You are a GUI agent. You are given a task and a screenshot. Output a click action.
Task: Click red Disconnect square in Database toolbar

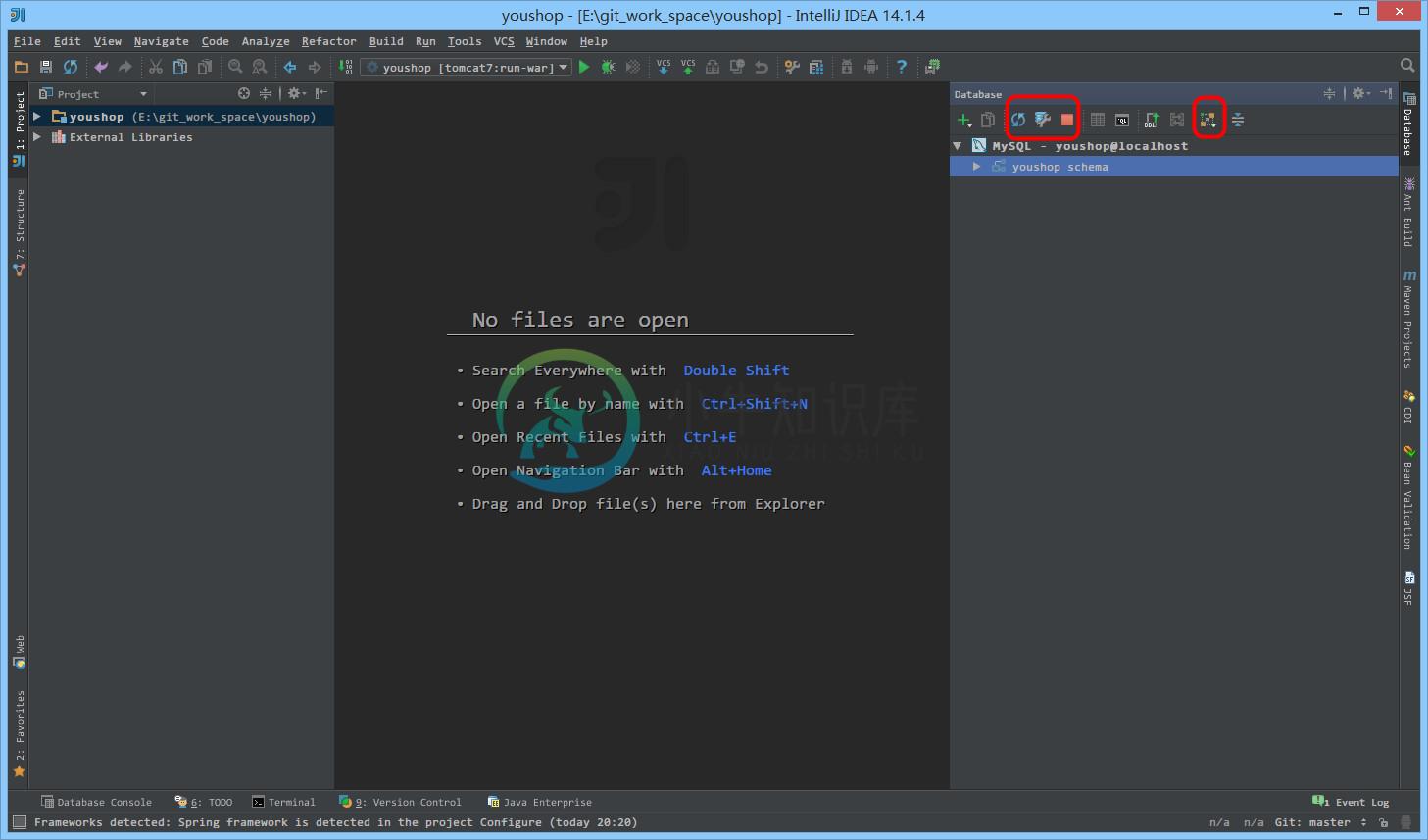(1067, 120)
